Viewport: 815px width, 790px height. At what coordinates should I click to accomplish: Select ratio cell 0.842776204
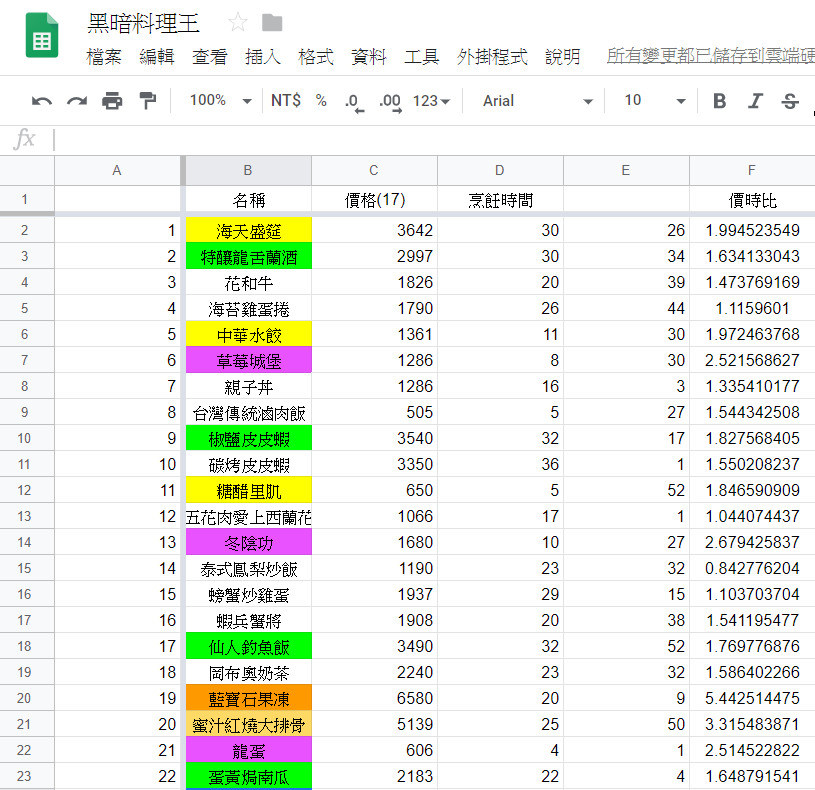[x=752, y=568]
